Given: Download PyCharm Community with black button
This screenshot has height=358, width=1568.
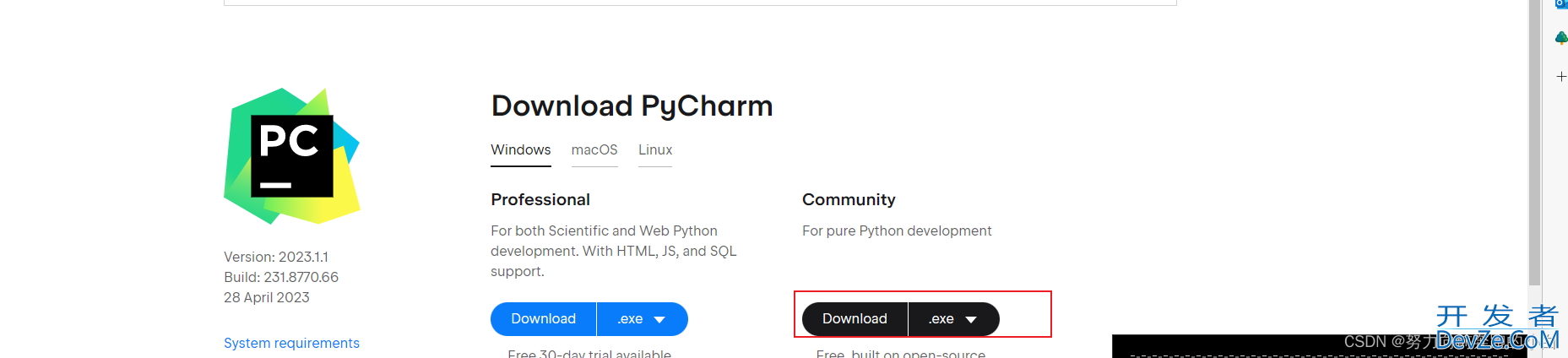Looking at the screenshot, I should click(855, 319).
